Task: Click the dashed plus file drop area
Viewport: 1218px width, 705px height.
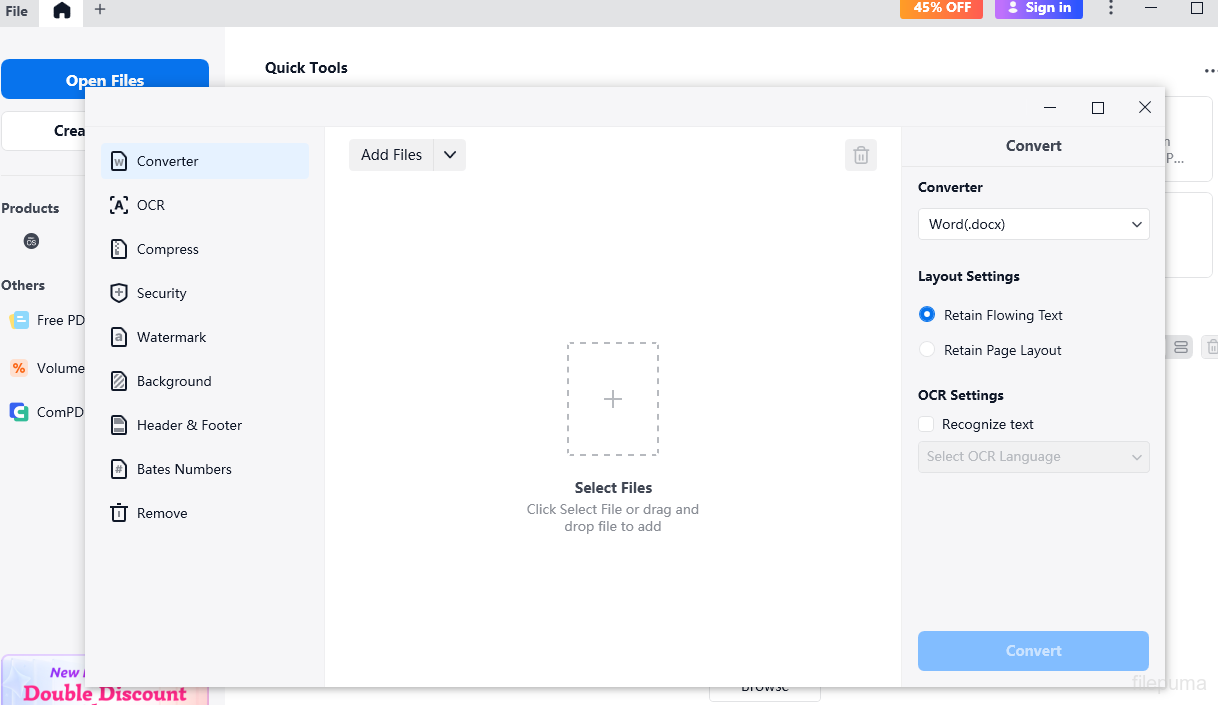Action: point(613,399)
